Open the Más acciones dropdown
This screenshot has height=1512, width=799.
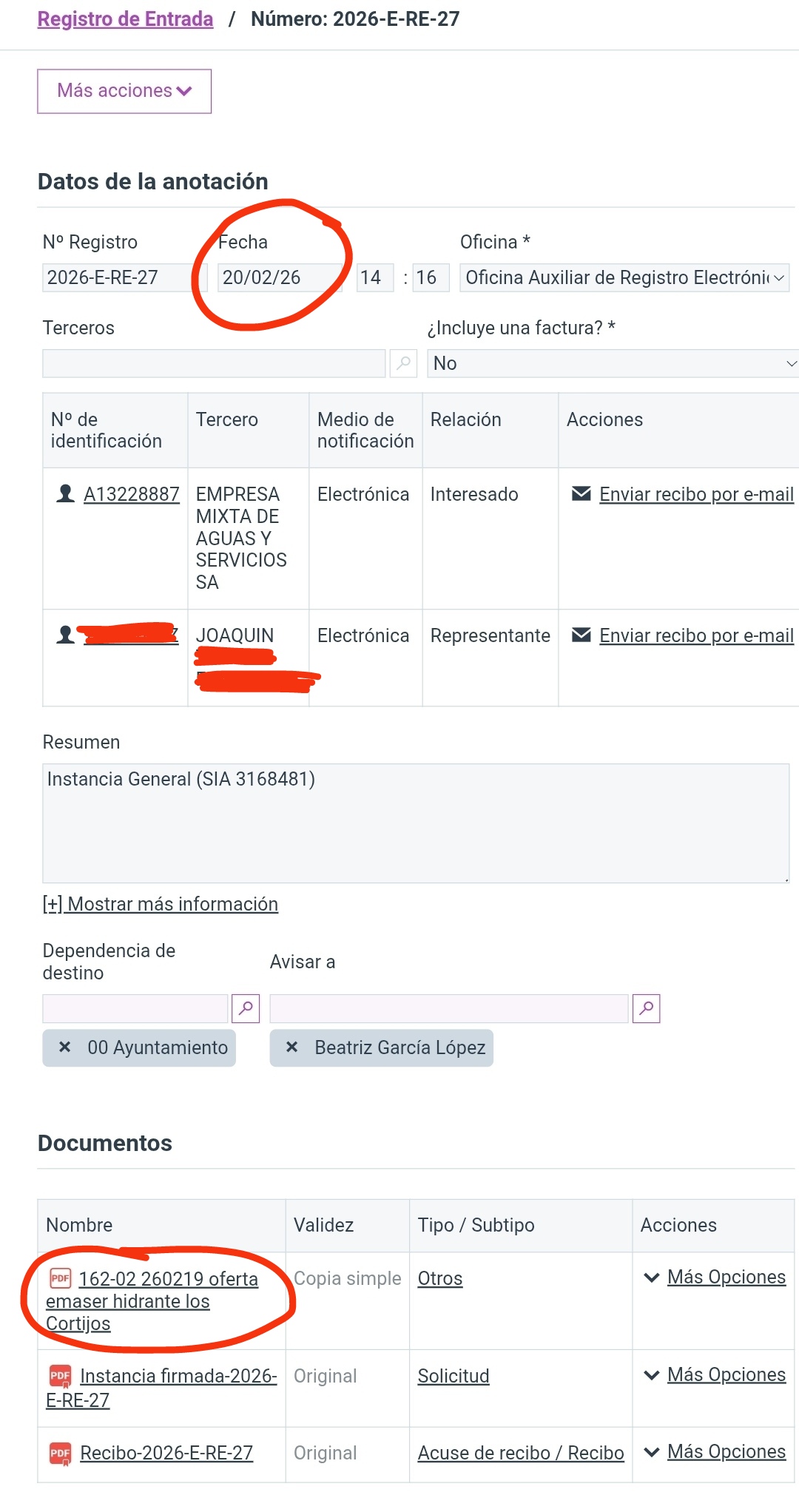click(x=124, y=91)
